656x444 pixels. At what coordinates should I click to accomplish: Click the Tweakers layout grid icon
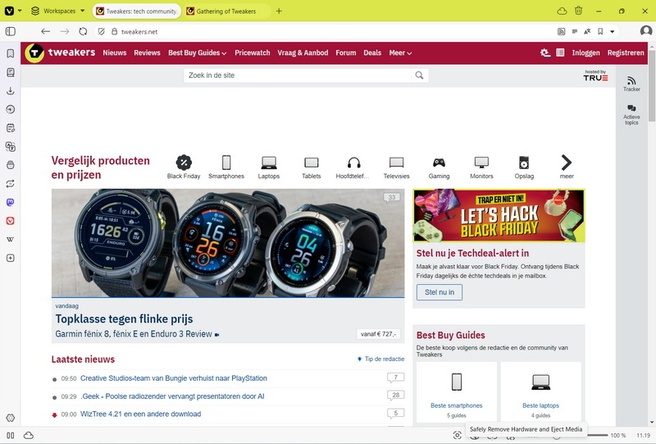pyautogui.click(x=560, y=53)
